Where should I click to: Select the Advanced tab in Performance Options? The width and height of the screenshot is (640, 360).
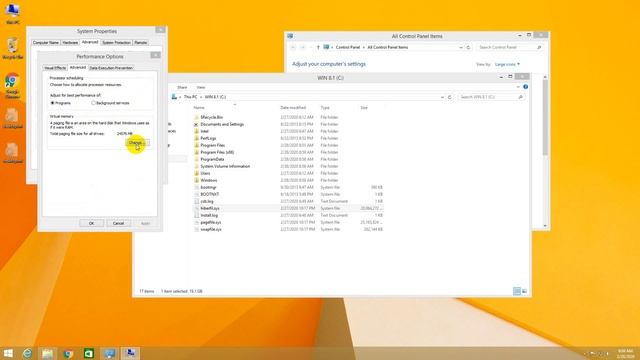tap(78, 67)
